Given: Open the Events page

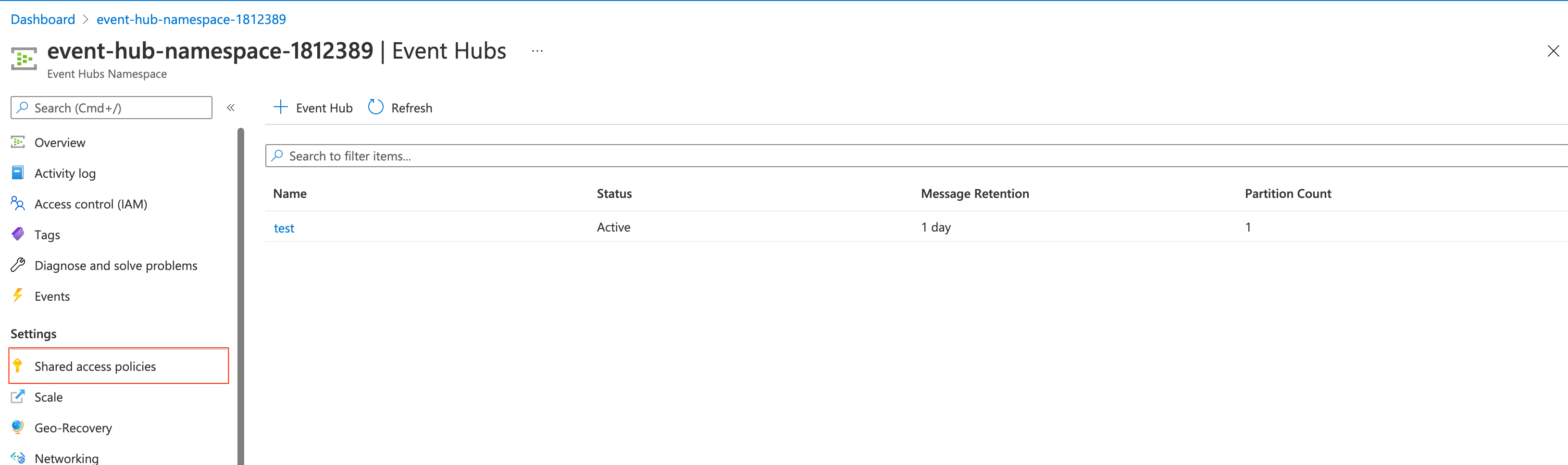Looking at the screenshot, I should tap(52, 296).
